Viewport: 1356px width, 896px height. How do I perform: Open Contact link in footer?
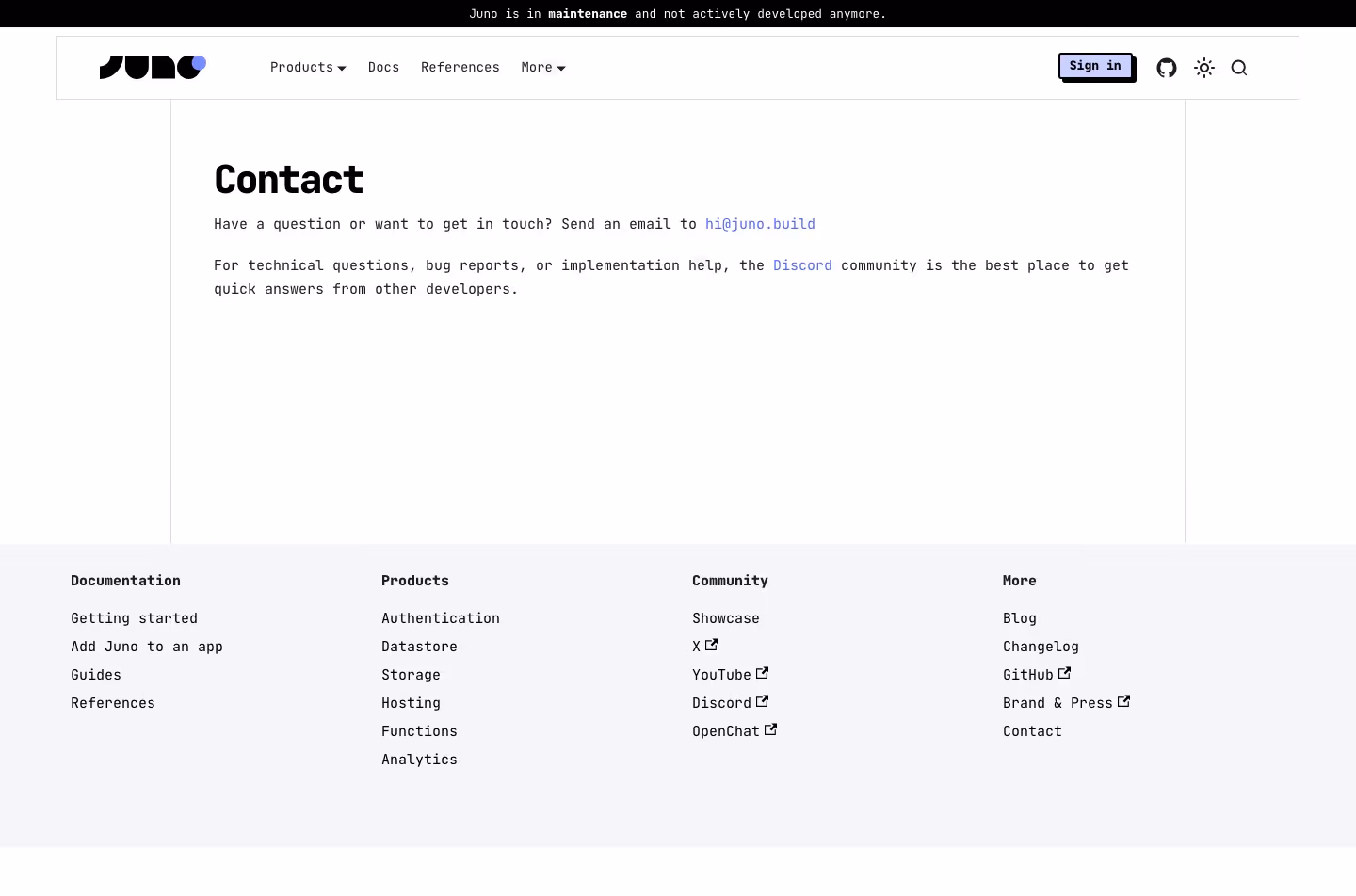click(1032, 731)
